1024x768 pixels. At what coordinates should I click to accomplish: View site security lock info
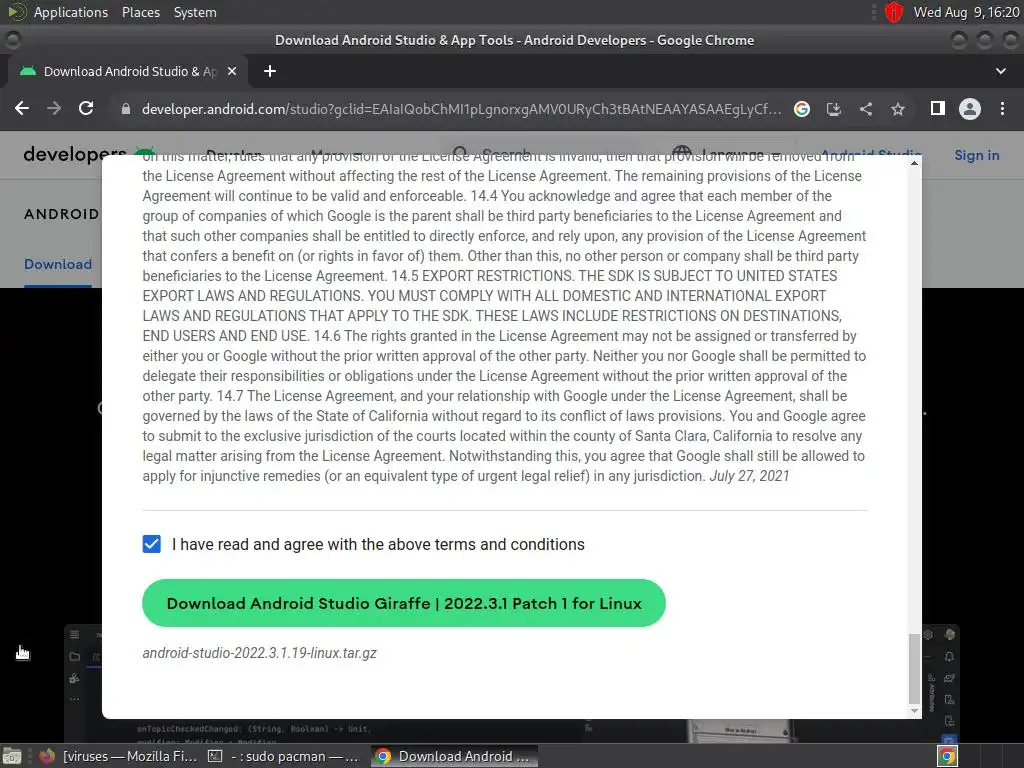[x=125, y=109]
